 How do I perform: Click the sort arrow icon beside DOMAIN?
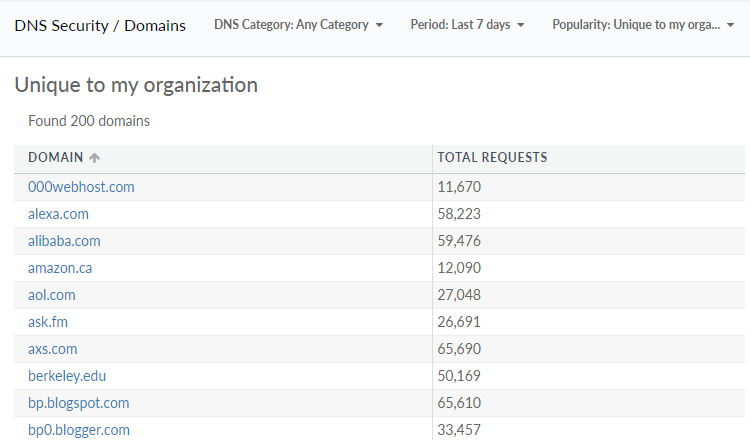click(95, 158)
